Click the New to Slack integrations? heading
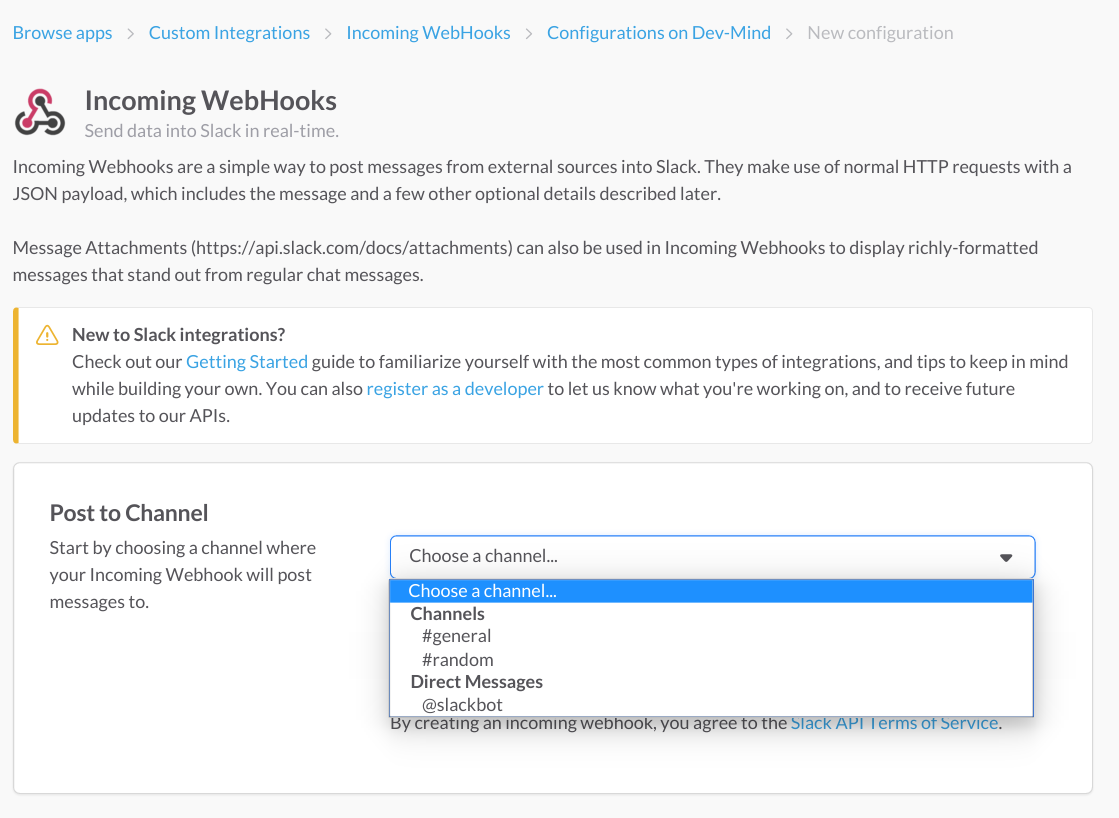Image resolution: width=1119 pixels, height=818 pixels. pyautogui.click(x=178, y=335)
